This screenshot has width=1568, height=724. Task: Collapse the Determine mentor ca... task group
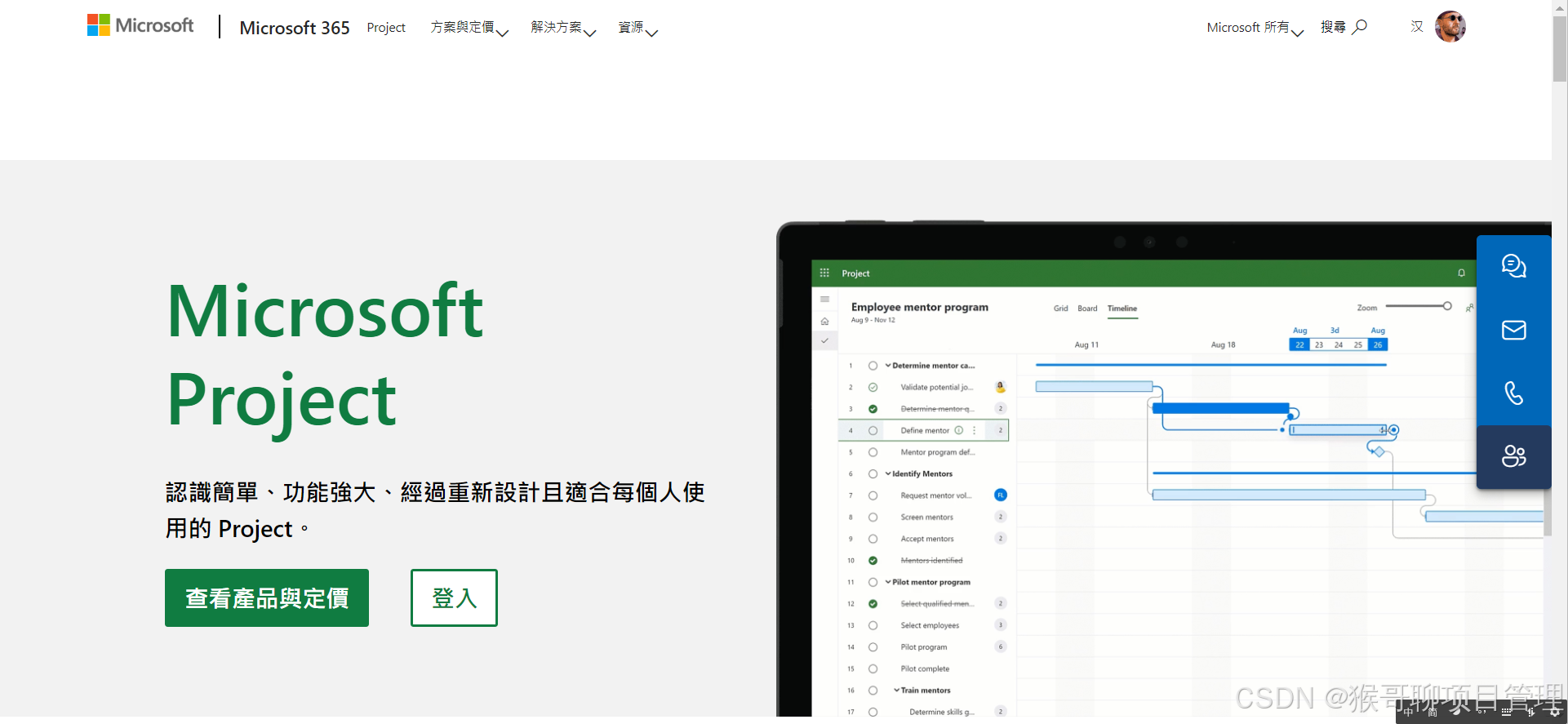pyautogui.click(x=888, y=366)
